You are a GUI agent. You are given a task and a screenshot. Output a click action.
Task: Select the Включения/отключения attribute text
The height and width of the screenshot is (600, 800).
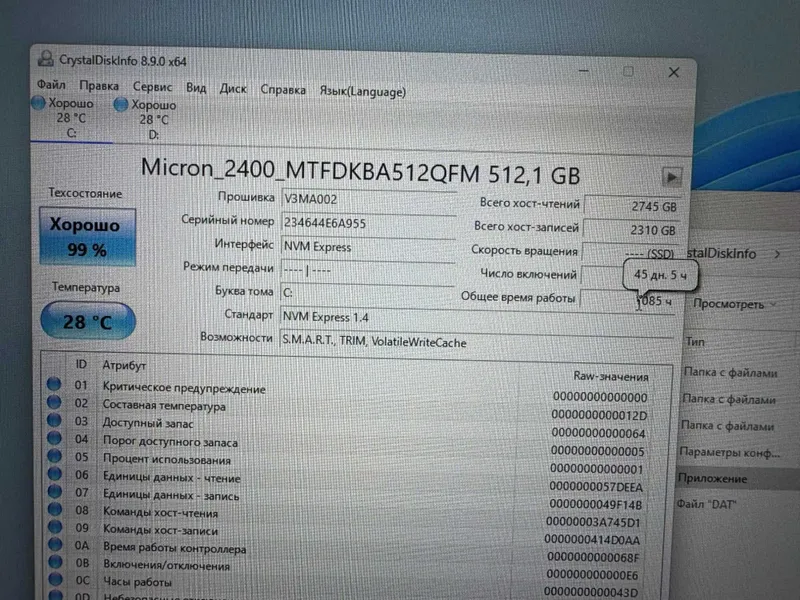point(167,565)
